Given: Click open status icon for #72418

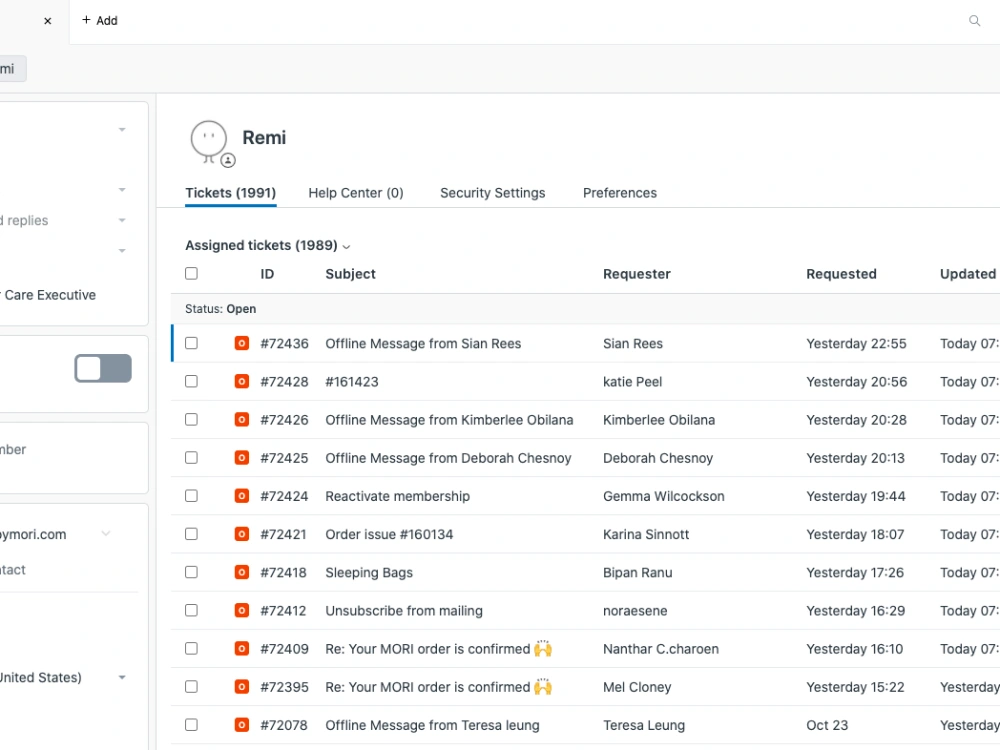Looking at the screenshot, I should [242, 572].
